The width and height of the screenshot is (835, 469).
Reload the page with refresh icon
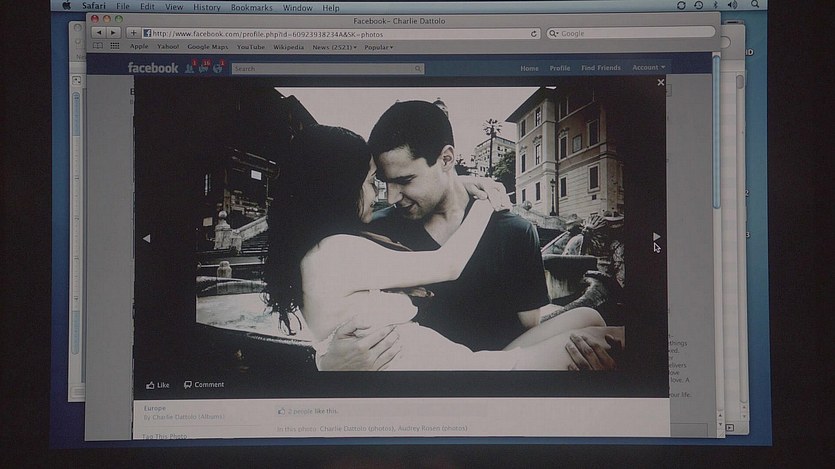click(x=534, y=34)
